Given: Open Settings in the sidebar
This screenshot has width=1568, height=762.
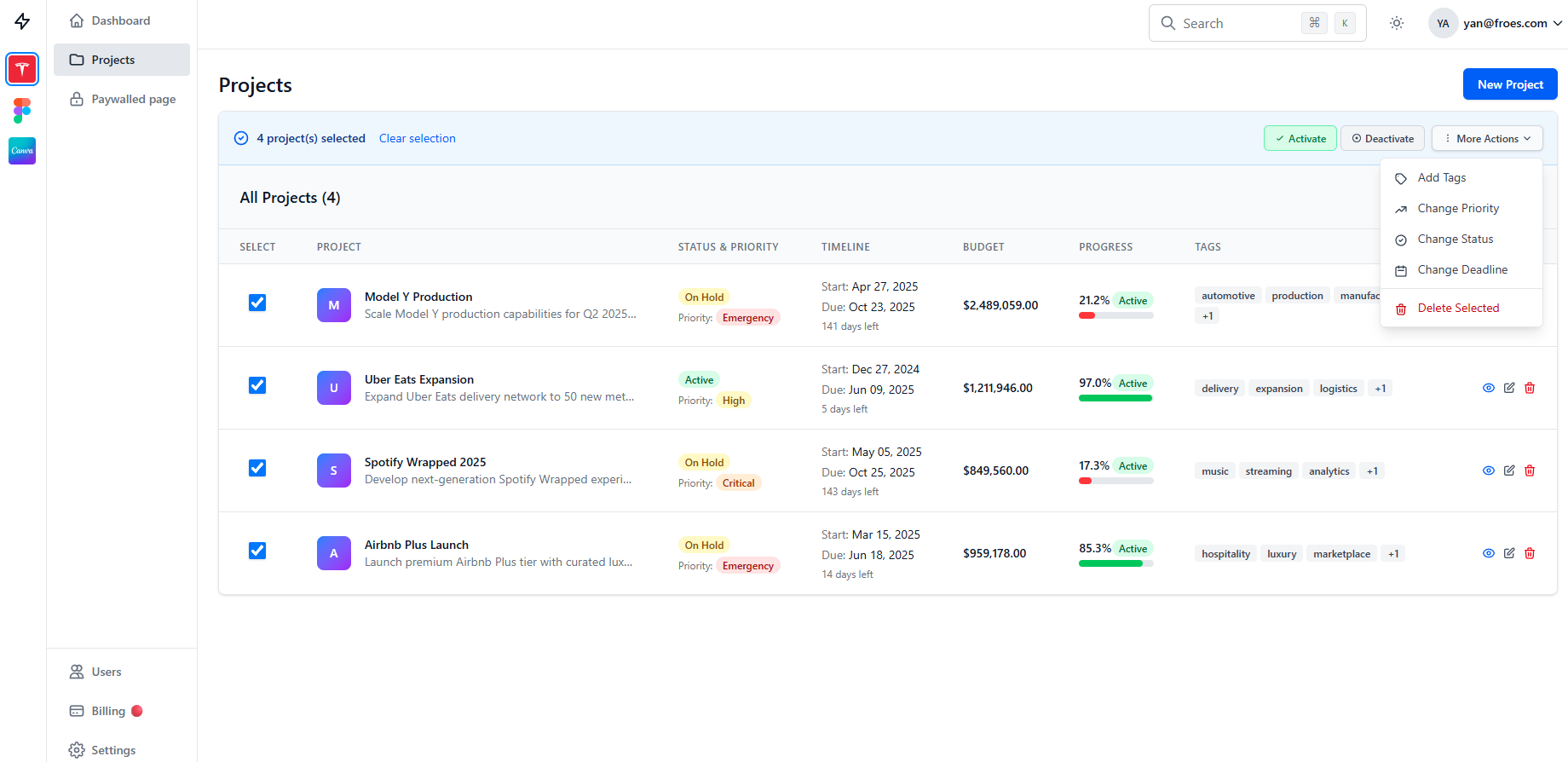Looking at the screenshot, I should point(121,750).
